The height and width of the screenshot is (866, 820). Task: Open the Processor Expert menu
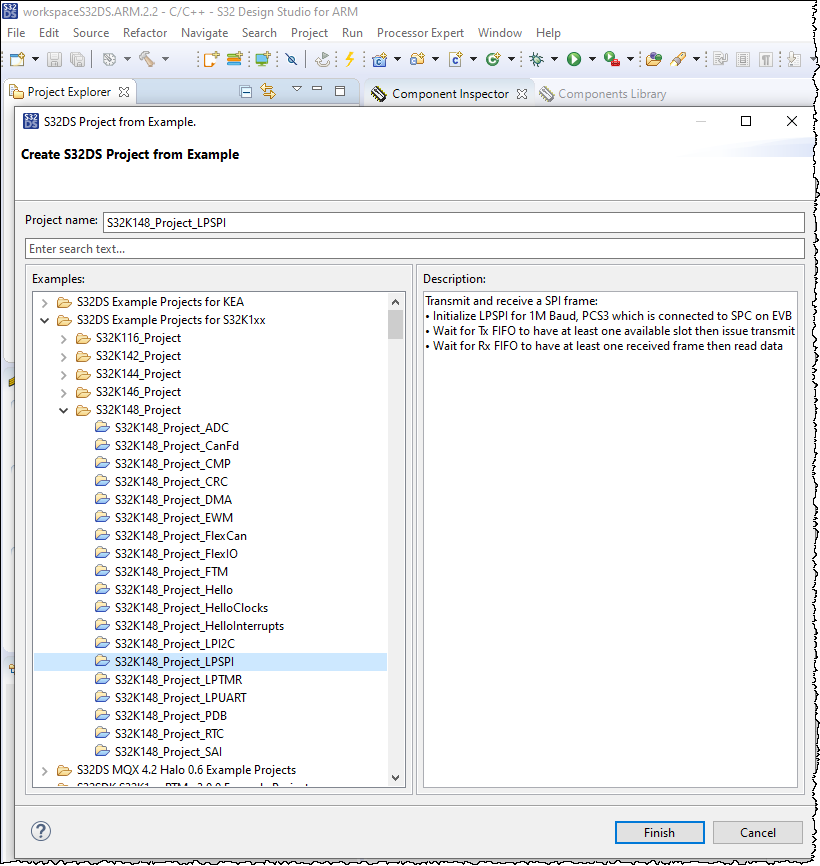pyautogui.click(x=420, y=33)
